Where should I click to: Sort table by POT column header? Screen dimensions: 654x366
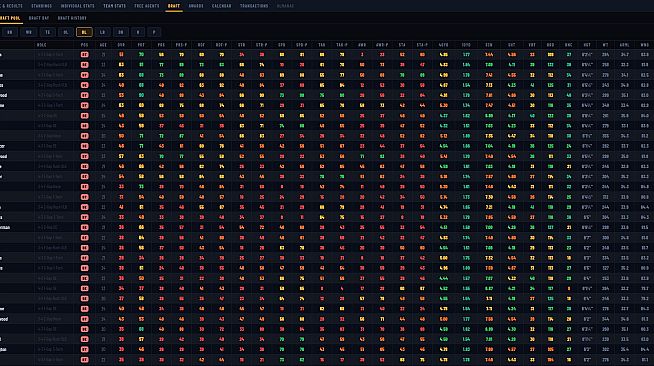click(x=141, y=45)
